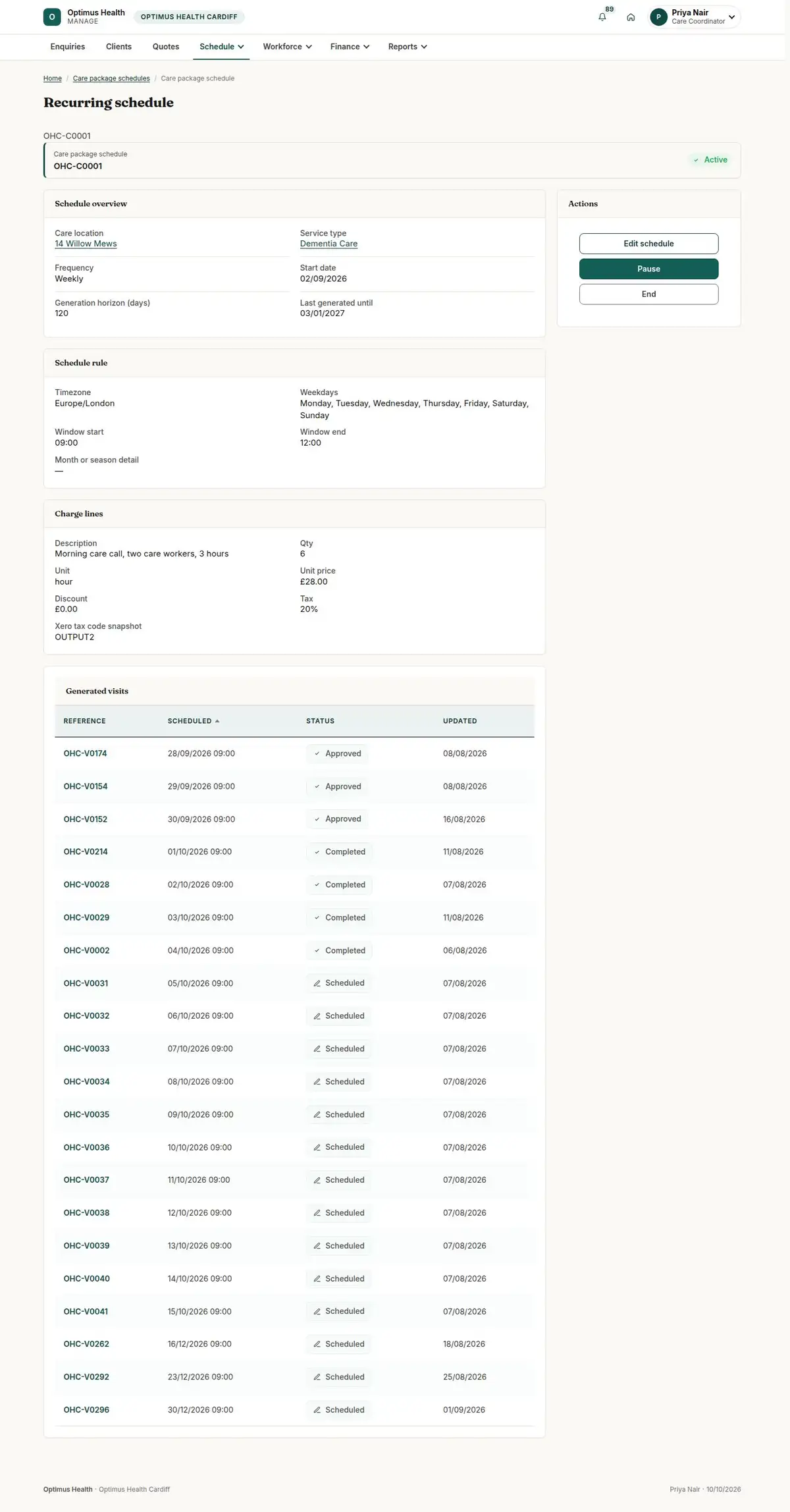
Task: Open visit OHC-V0002
Action: pos(86,950)
